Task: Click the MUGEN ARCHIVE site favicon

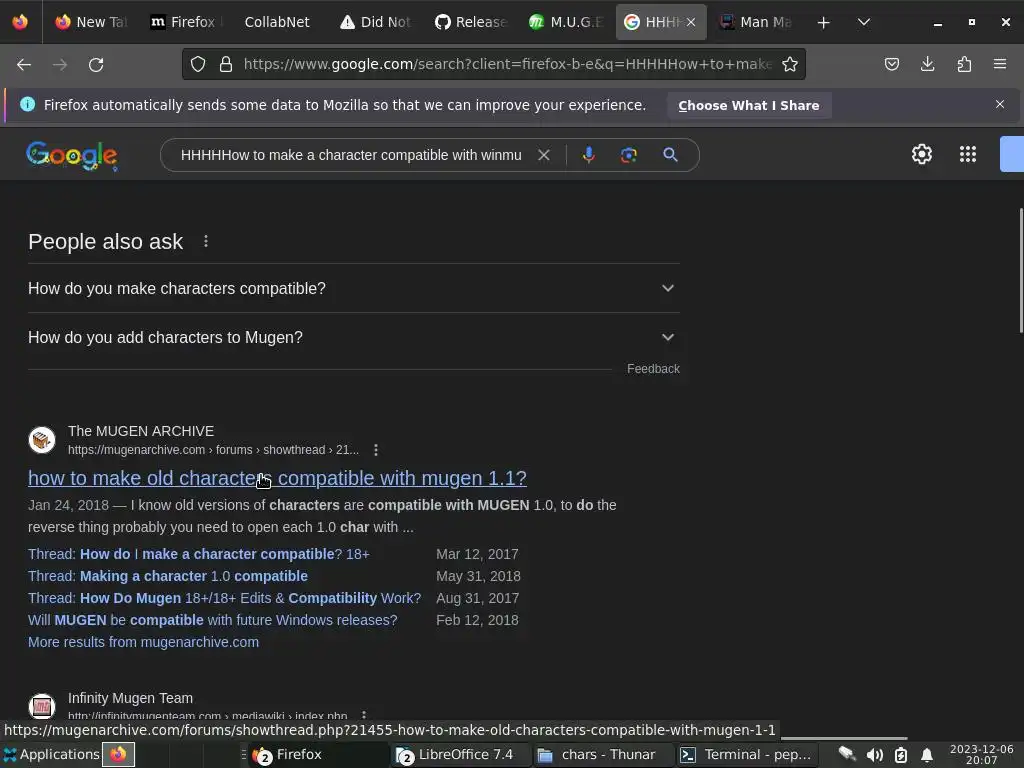Action: tap(42, 440)
